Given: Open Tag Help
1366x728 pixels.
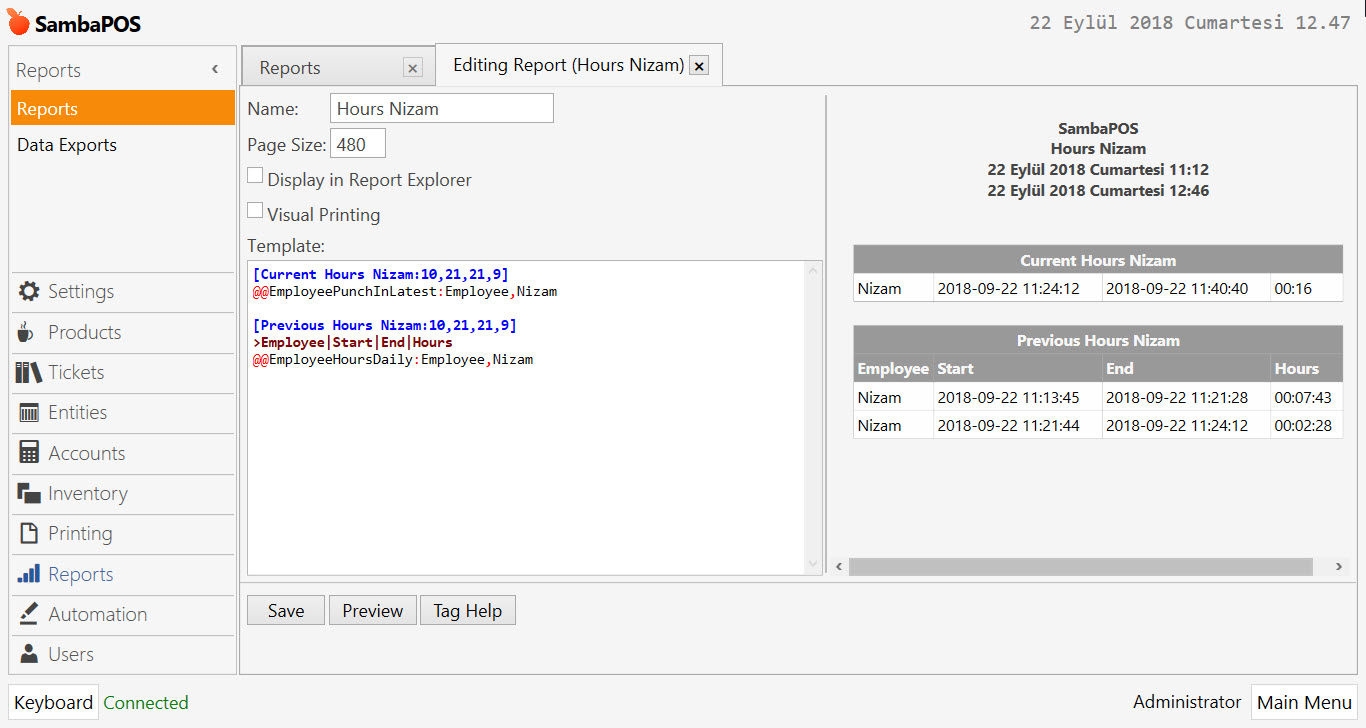Looking at the screenshot, I should click(467, 609).
